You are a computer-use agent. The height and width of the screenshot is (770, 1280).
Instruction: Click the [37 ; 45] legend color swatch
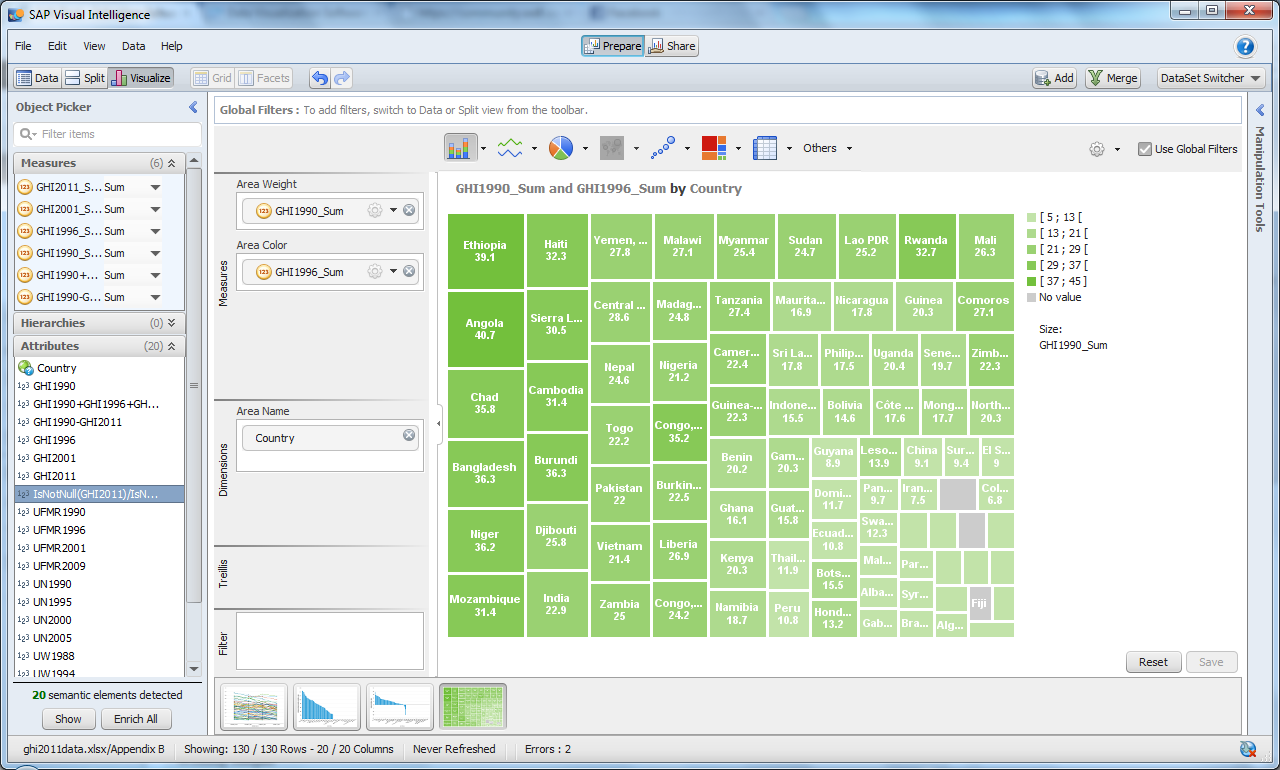coord(1033,281)
